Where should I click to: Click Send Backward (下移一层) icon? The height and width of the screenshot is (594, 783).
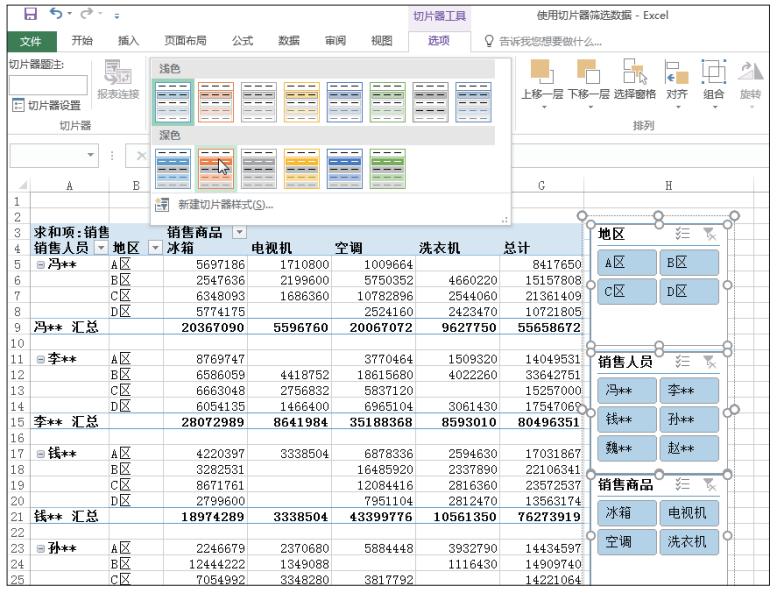tap(588, 72)
